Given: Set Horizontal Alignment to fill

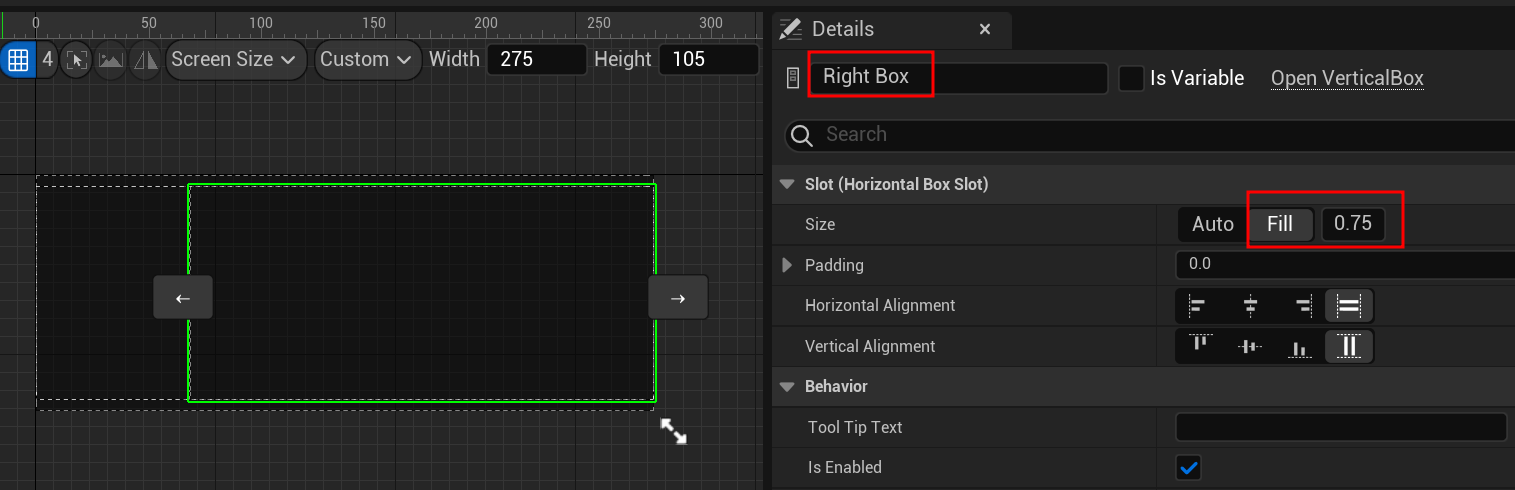Looking at the screenshot, I should pyautogui.click(x=1349, y=305).
